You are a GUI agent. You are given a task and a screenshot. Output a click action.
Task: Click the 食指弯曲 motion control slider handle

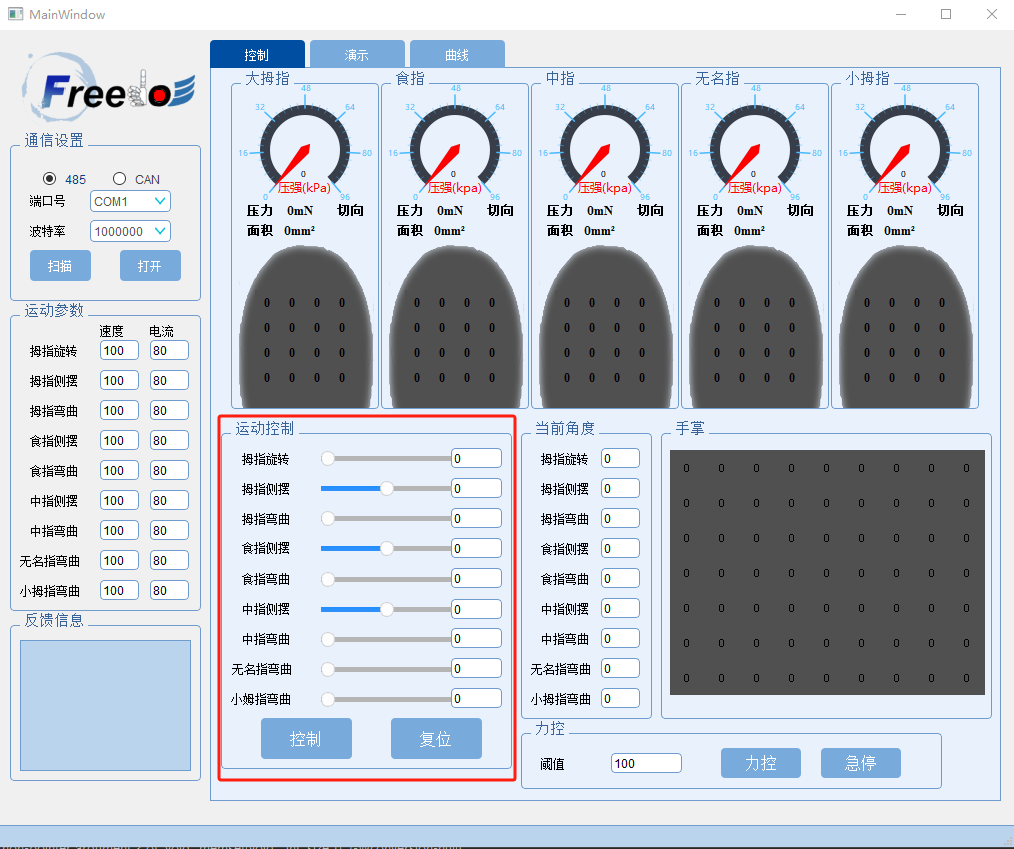click(x=328, y=579)
